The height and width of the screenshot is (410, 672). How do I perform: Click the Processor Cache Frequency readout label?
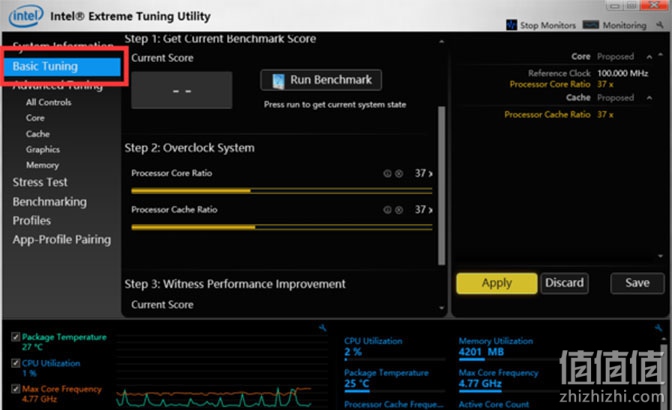pos(394,404)
